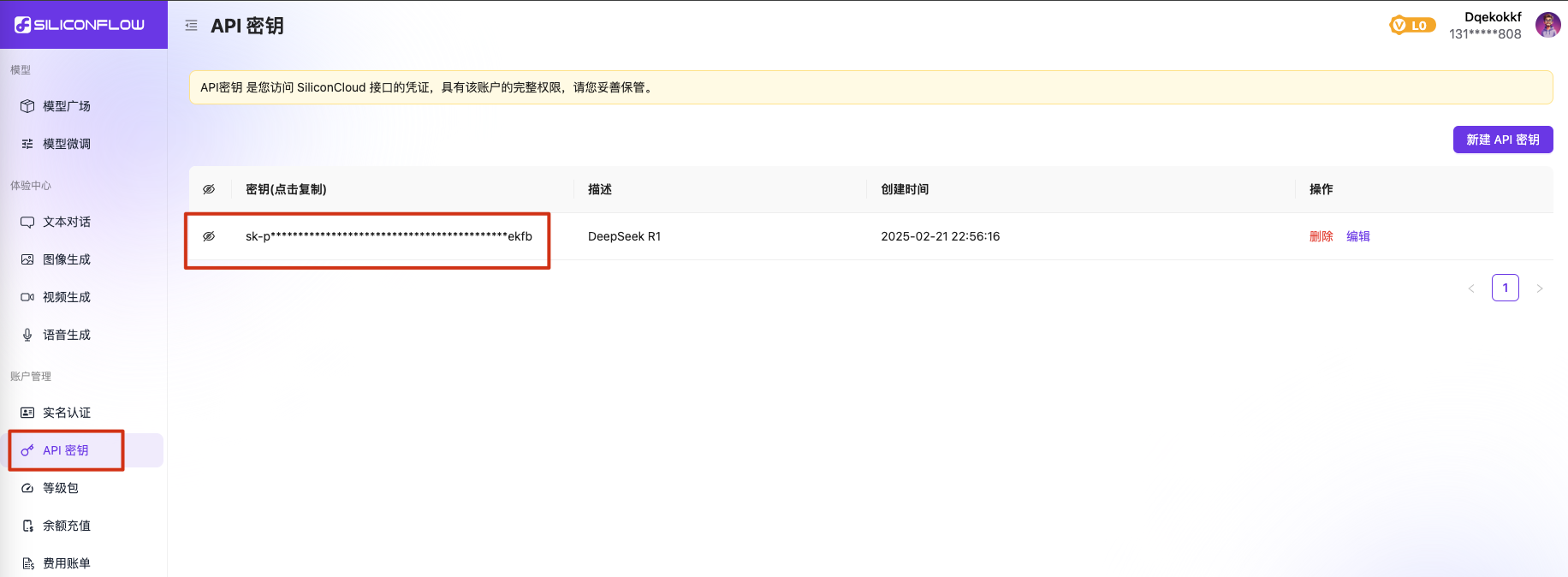The image size is (1568, 577).
Task: Click 新建 API 密钥 button
Action: 1503,140
